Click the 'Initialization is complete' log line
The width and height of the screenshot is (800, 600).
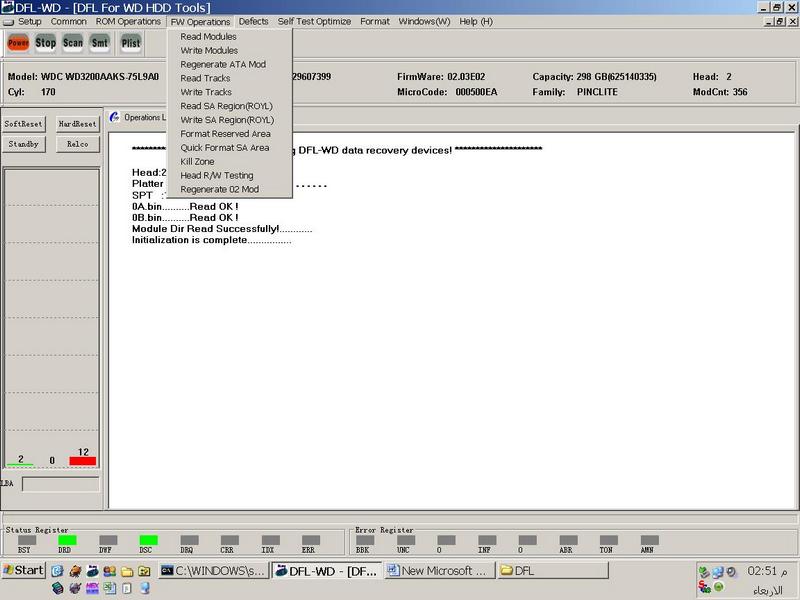point(211,240)
